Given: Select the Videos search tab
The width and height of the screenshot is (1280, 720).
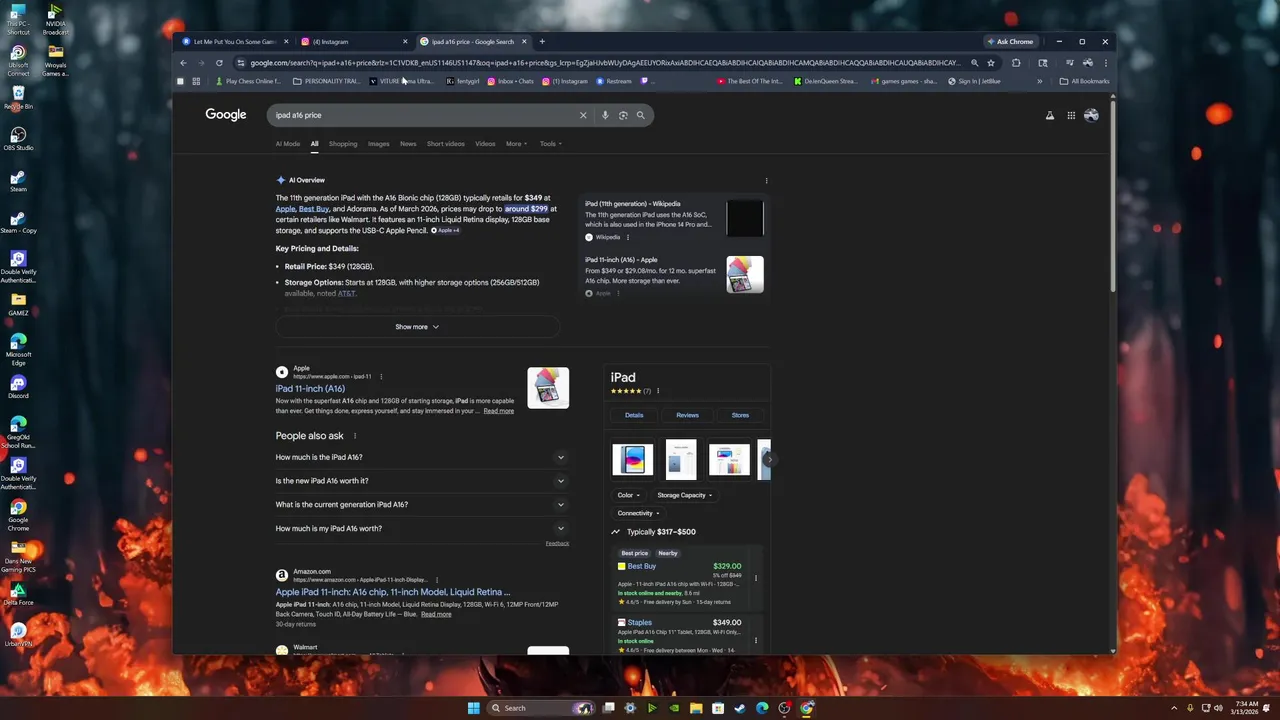Looking at the screenshot, I should (485, 144).
